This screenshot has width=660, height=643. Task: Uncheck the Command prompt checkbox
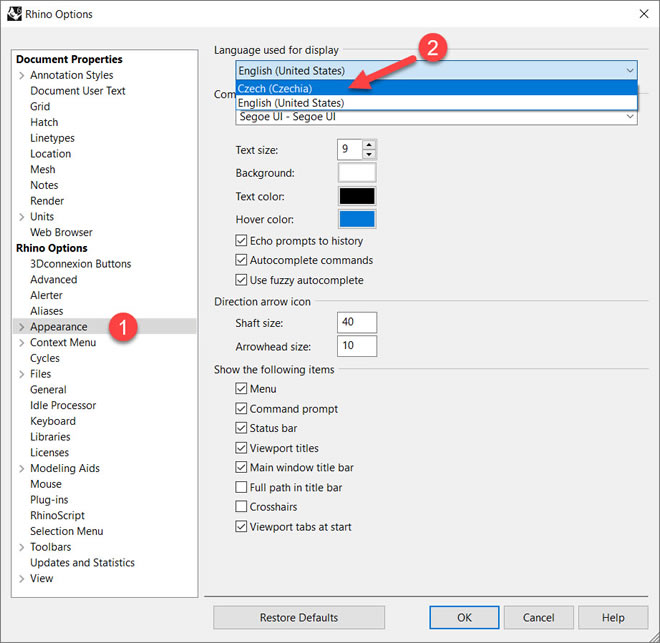(x=241, y=409)
